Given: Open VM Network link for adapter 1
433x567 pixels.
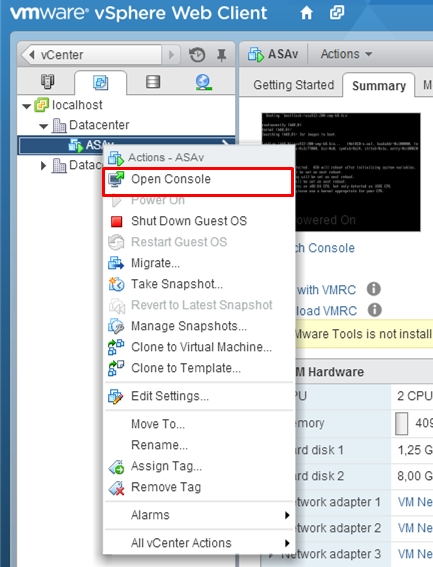Looking at the screenshot, I should (415, 502).
